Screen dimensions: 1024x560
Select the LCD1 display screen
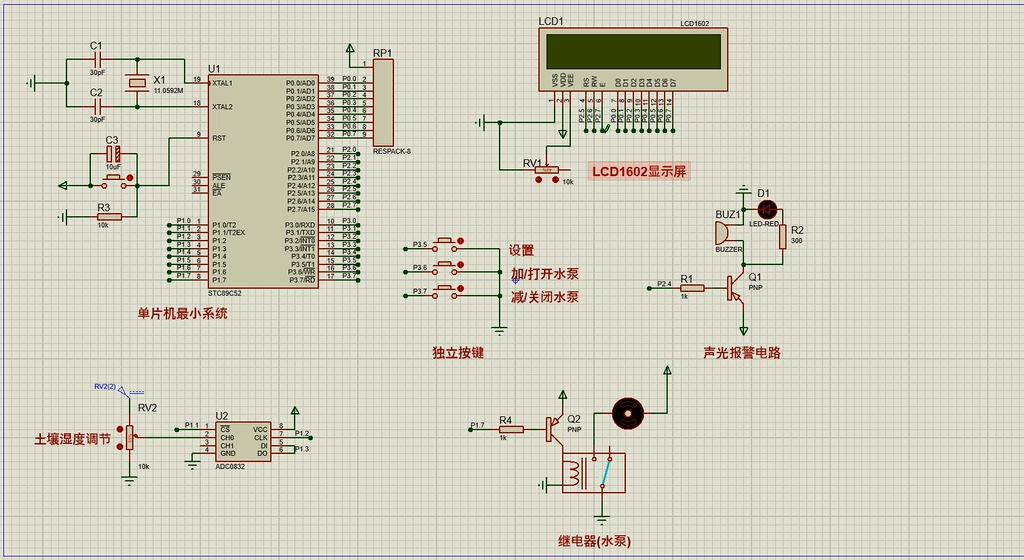[x=632, y=51]
